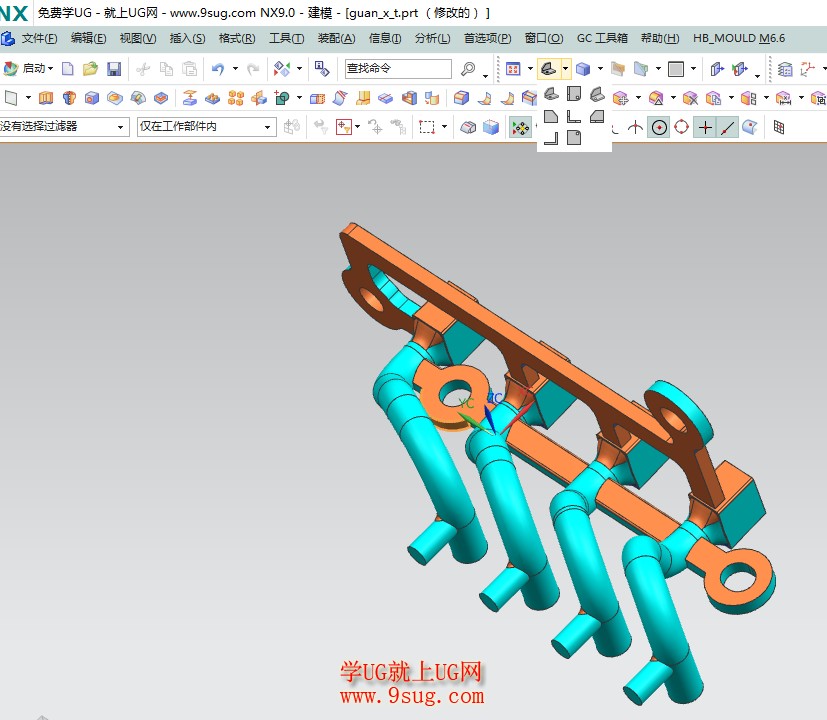The image size is (827, 720).
Task: Click the magnifier icon beside the command search box
Action: (x=468, y=69)
